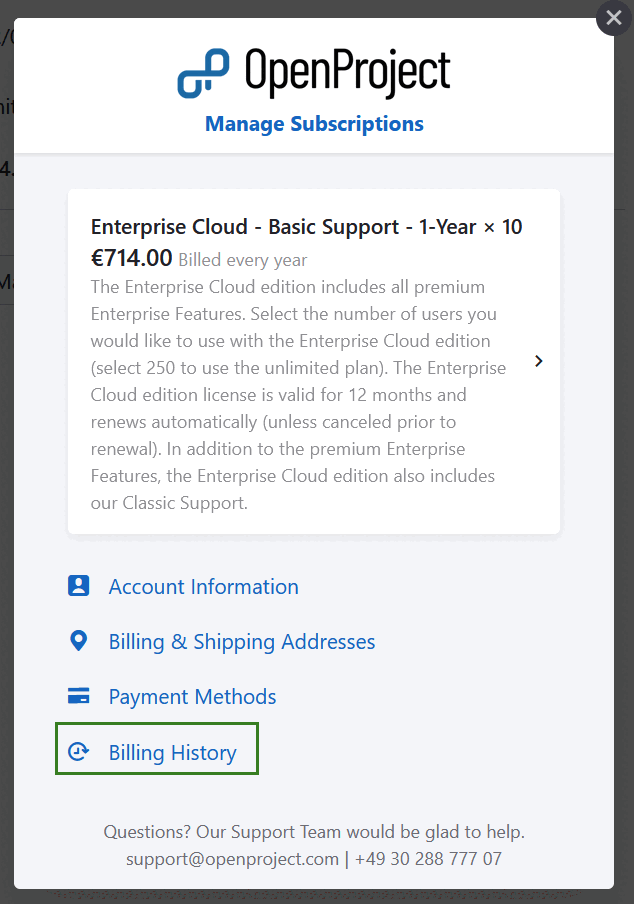Open Billing & Shipping Addresses
Viewport: 634px width, 904px height.
(x=241, y=642)
